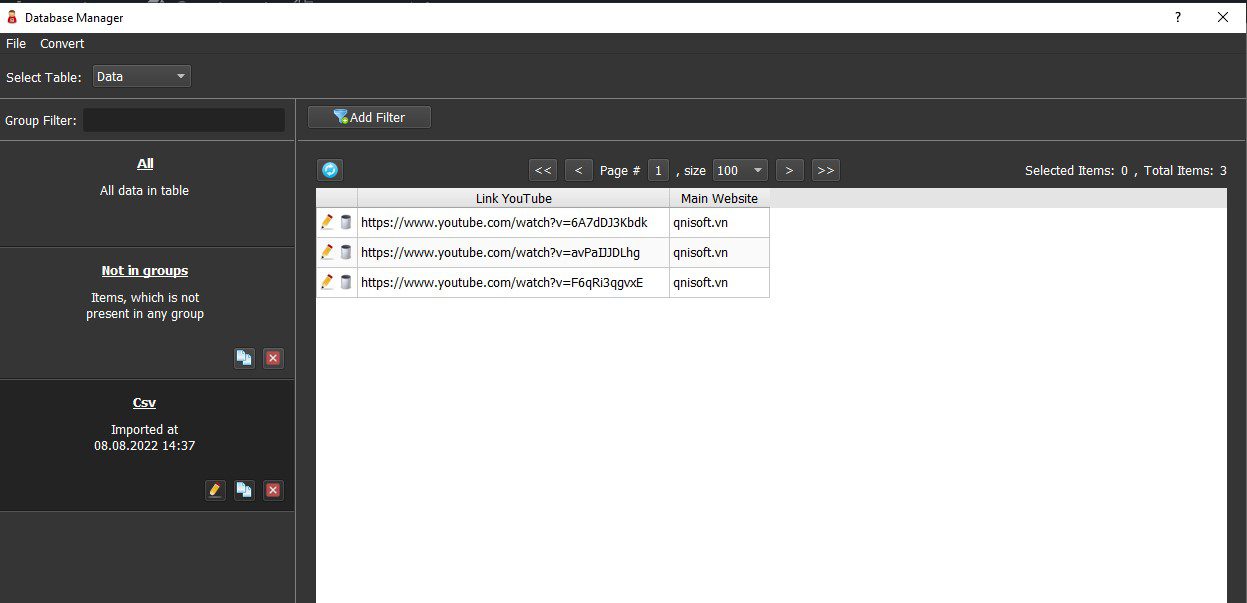Click the Group Filter input field
Screen dimensions: 1247x603
(x=184, y=120)
